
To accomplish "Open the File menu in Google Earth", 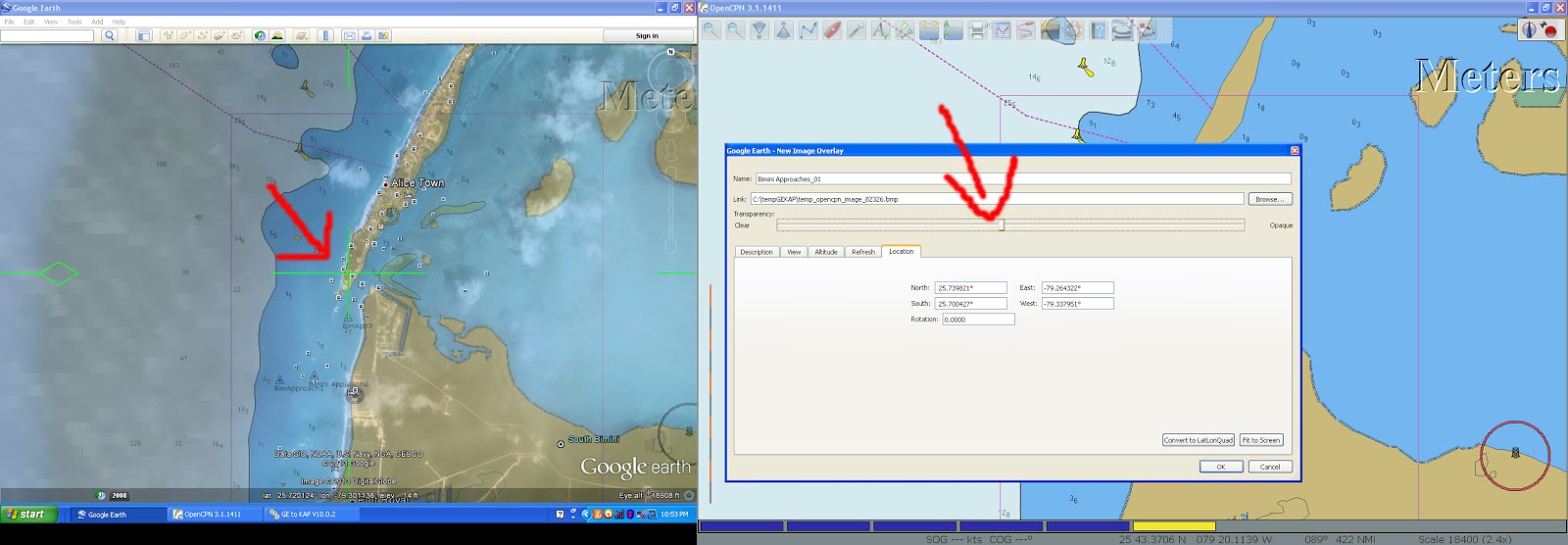I will [x=9, y=22].
